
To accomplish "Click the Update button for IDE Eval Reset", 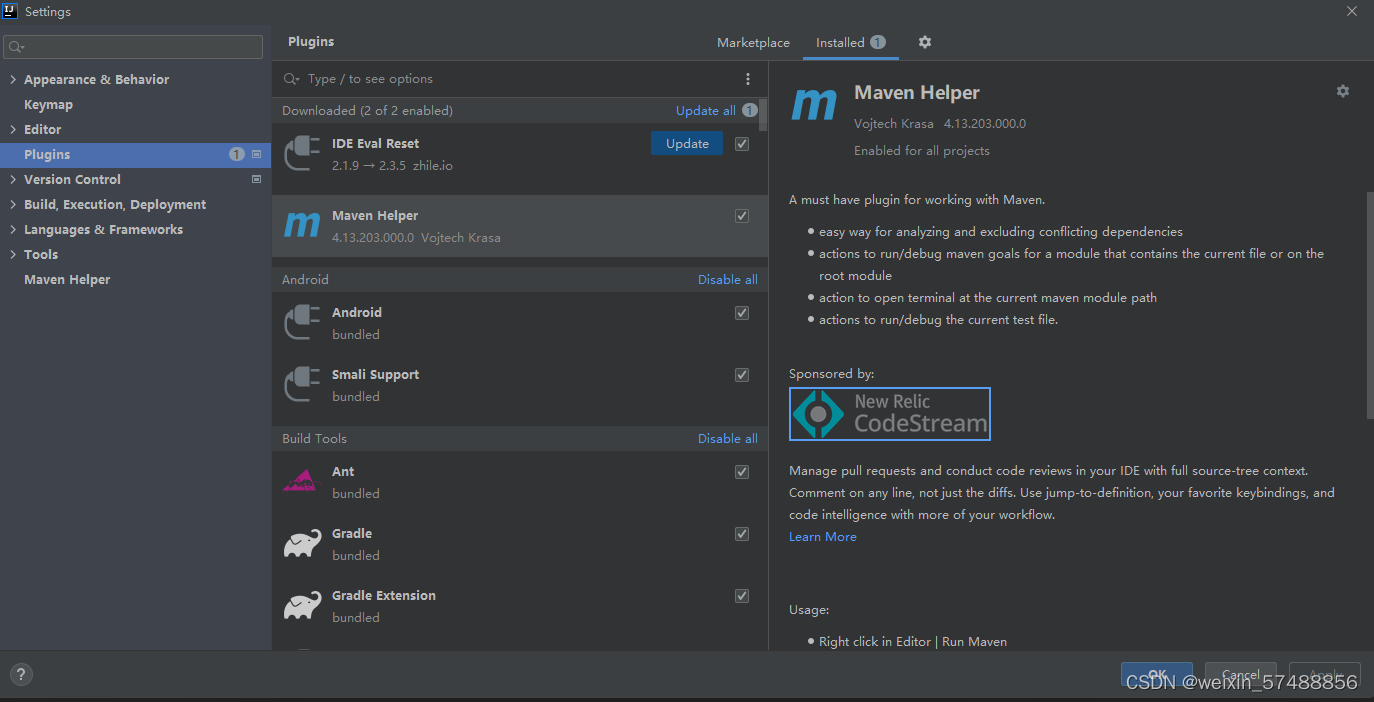I will tap(687, 143).
